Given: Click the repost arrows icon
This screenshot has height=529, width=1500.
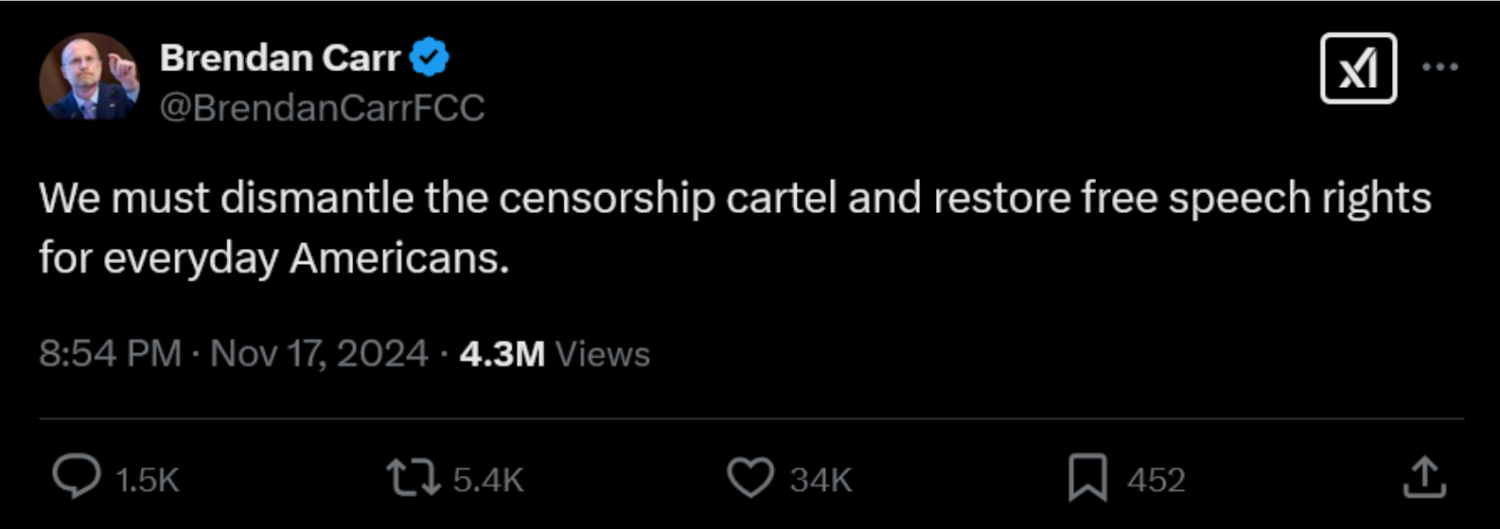Looking at the screenshot, I should point(414,478).
